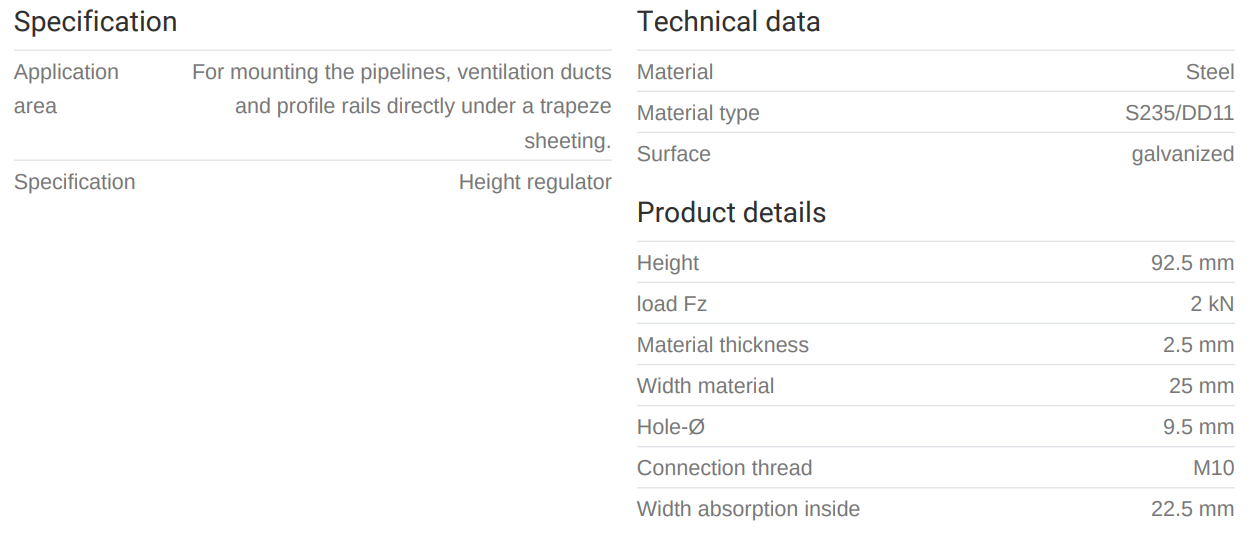Click the application area description text
1252x533 pixels.
(402, 106)
